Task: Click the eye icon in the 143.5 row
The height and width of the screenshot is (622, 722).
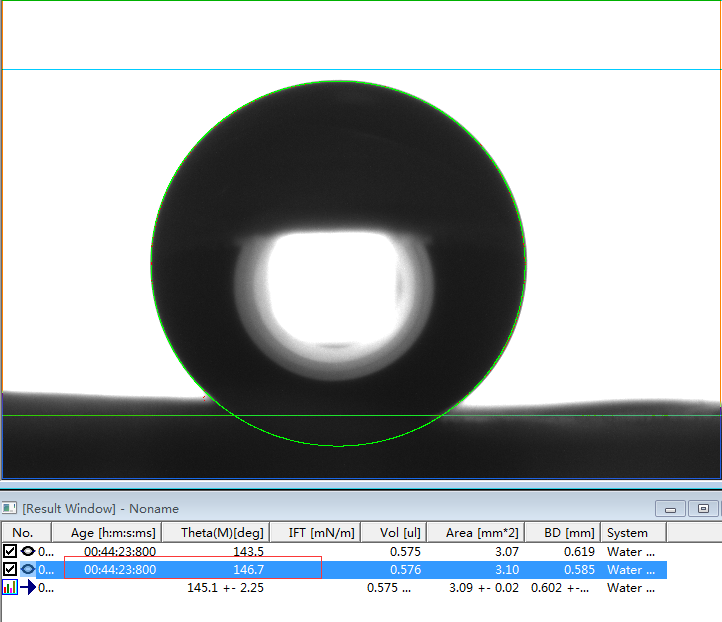Action: coord(28,551)
